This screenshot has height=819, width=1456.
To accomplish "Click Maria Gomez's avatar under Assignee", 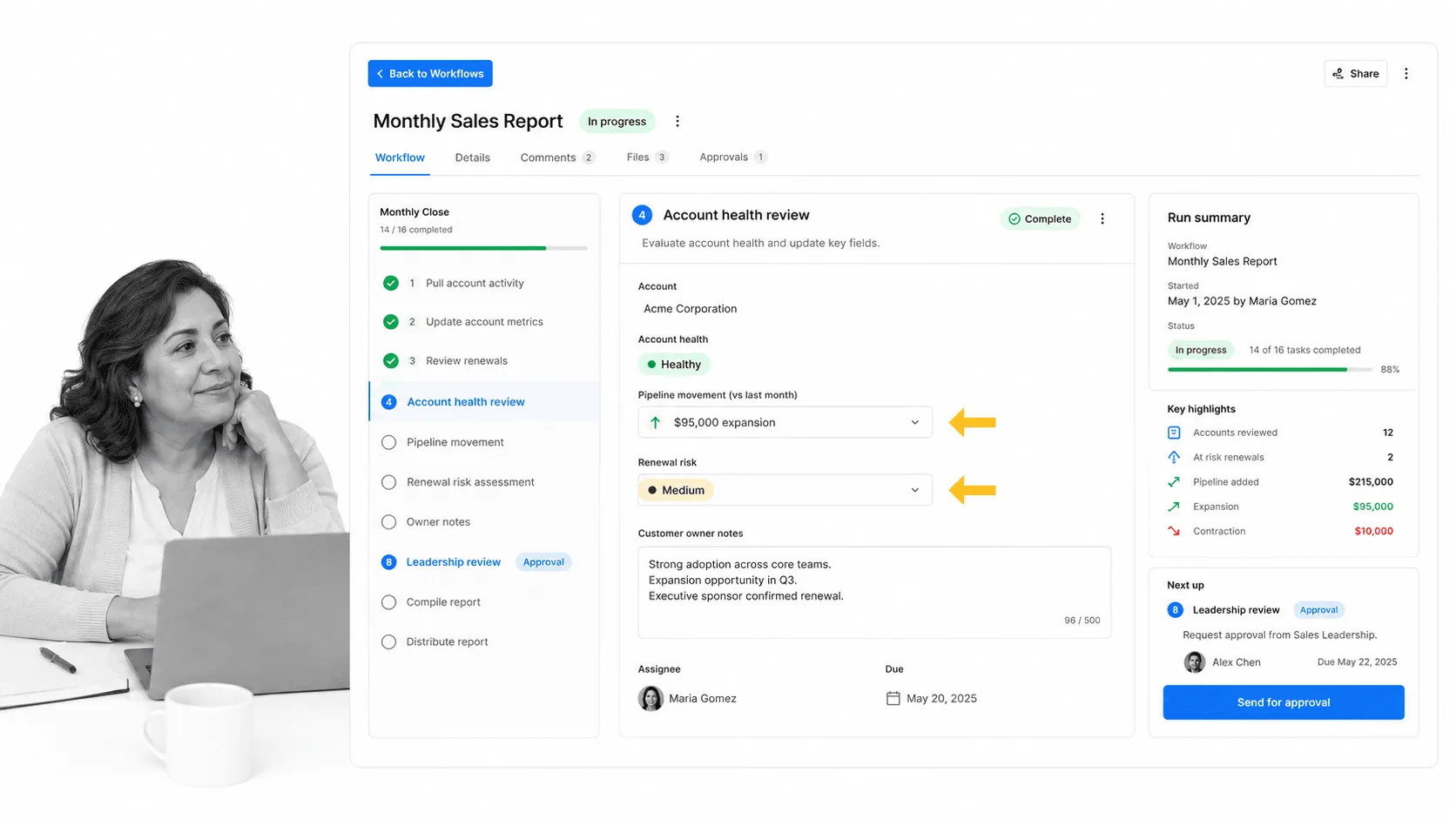I will point(650,698).
